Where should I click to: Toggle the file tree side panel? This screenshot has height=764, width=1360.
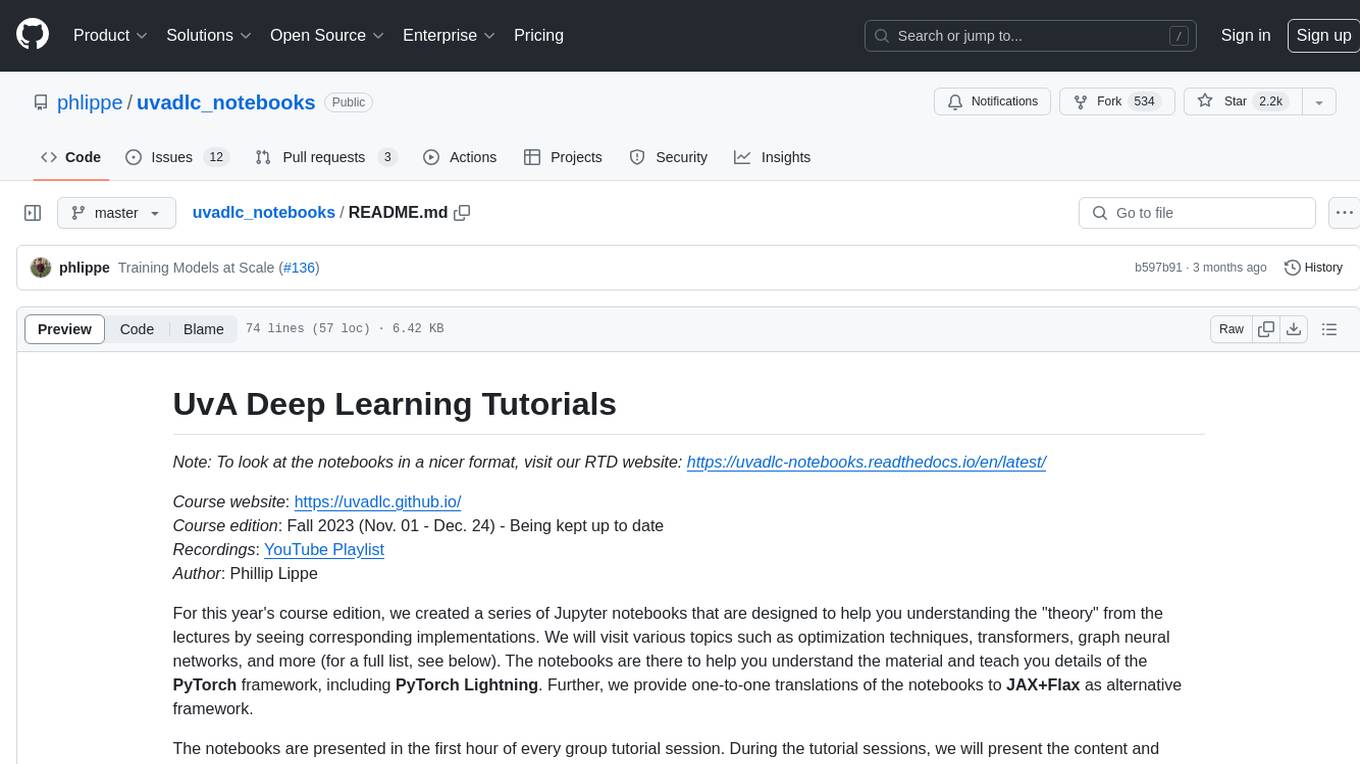point(33,213)
